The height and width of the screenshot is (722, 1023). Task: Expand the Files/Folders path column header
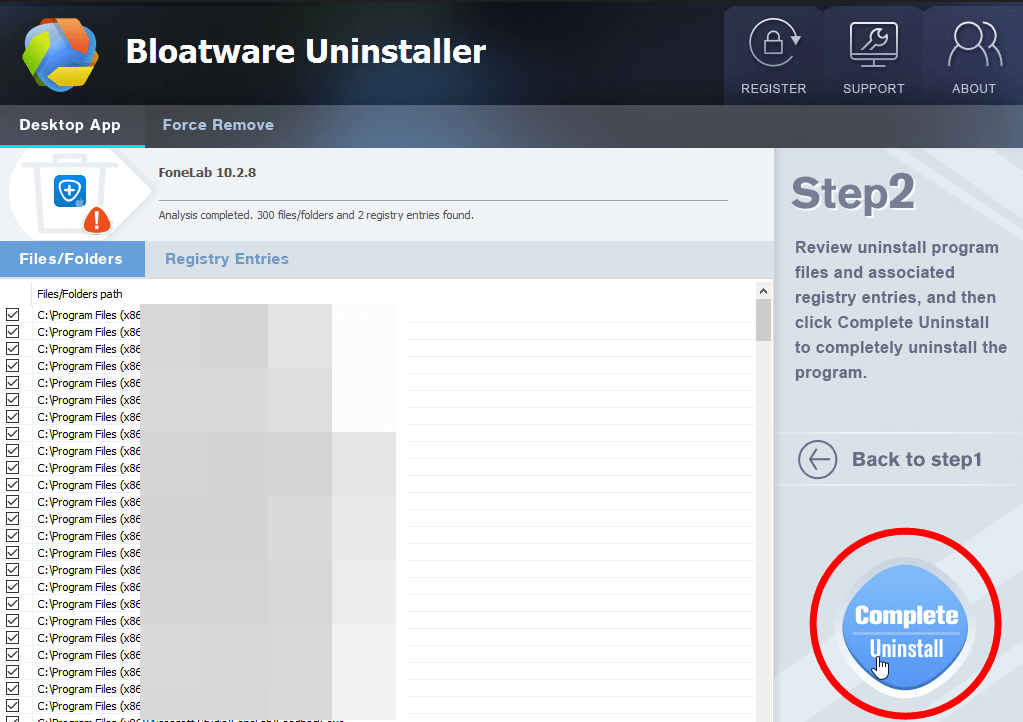pyautogui.click(x=79, y=293)
